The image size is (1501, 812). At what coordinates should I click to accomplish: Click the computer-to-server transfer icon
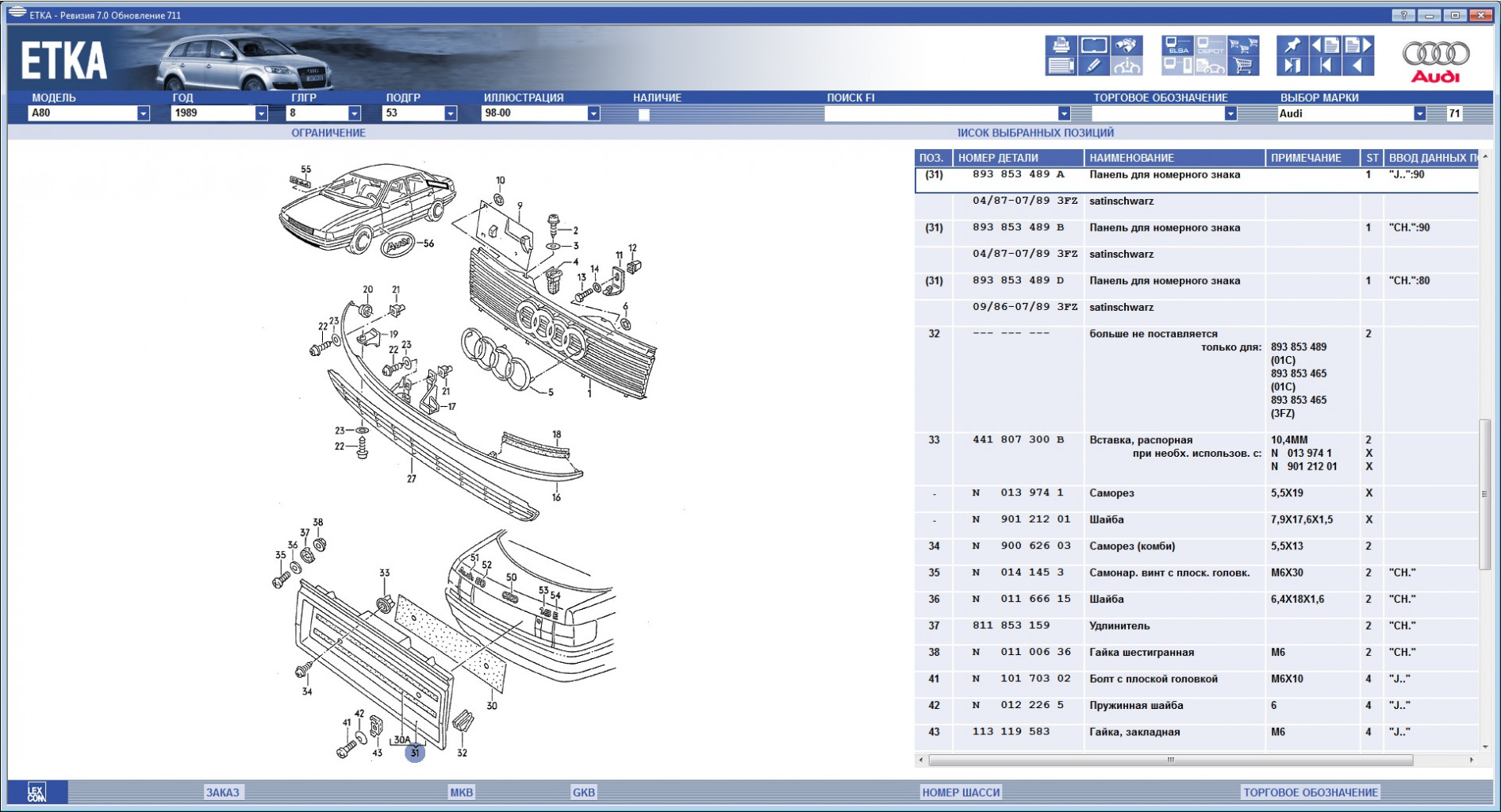coord(1177,66)
